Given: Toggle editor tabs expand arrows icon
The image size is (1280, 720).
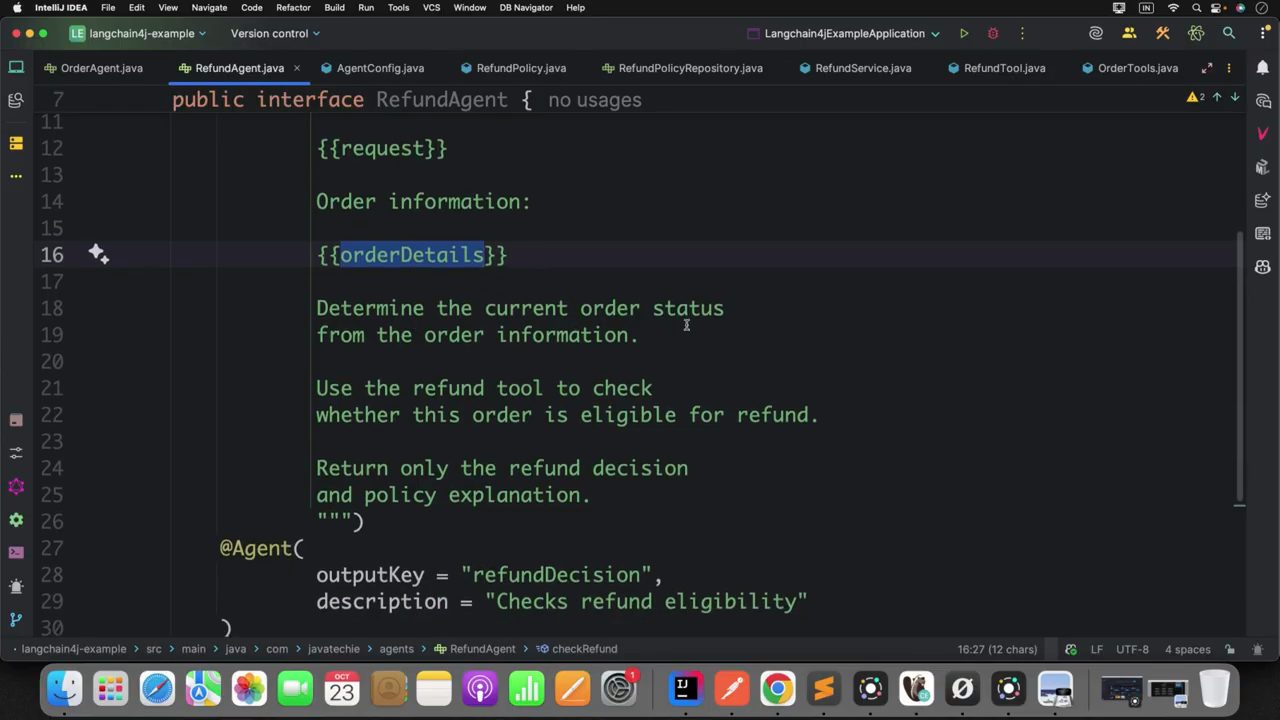Looking at the screenshot, I should [1207, 68].
